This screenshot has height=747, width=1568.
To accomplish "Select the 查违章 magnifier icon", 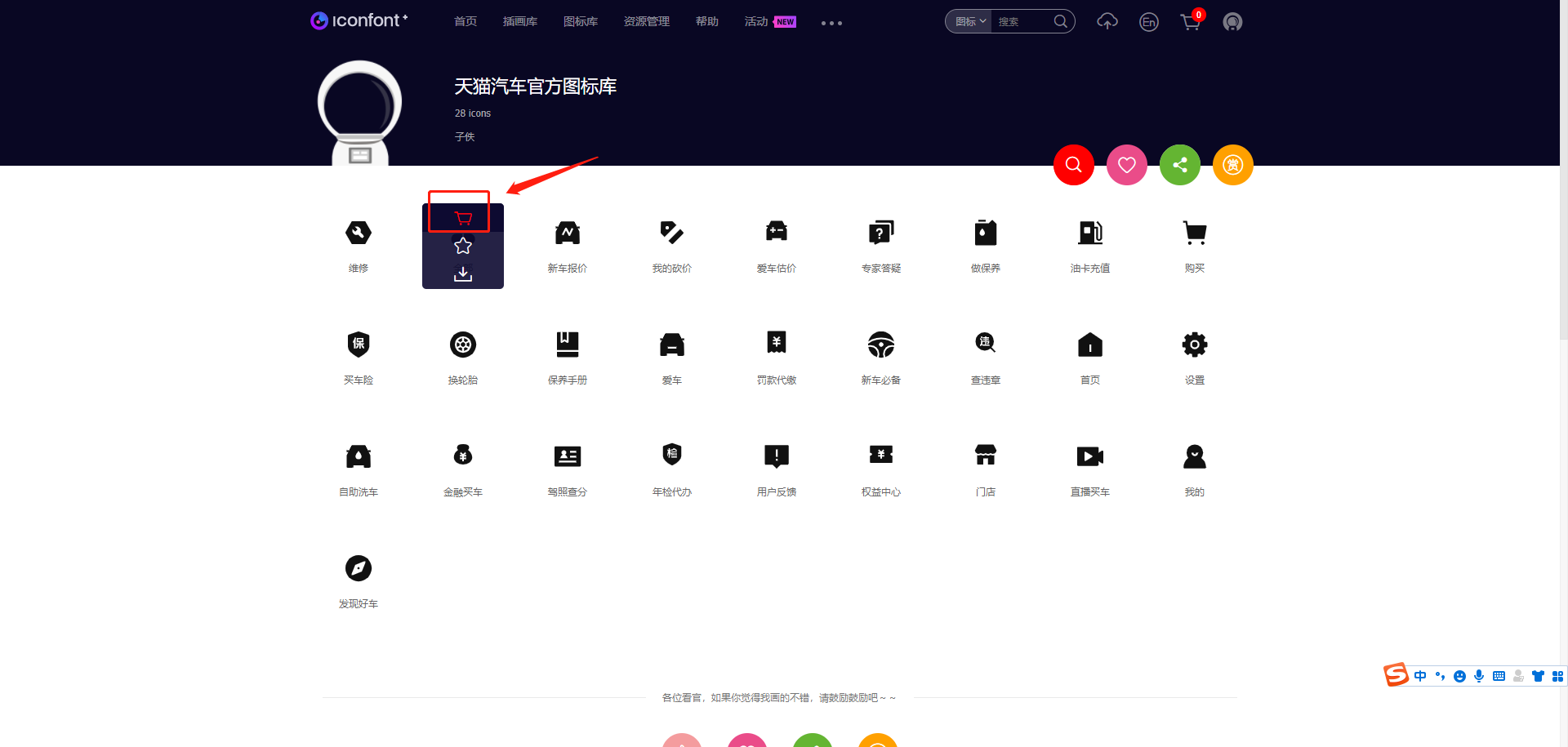I will click(x=986, y=345).
